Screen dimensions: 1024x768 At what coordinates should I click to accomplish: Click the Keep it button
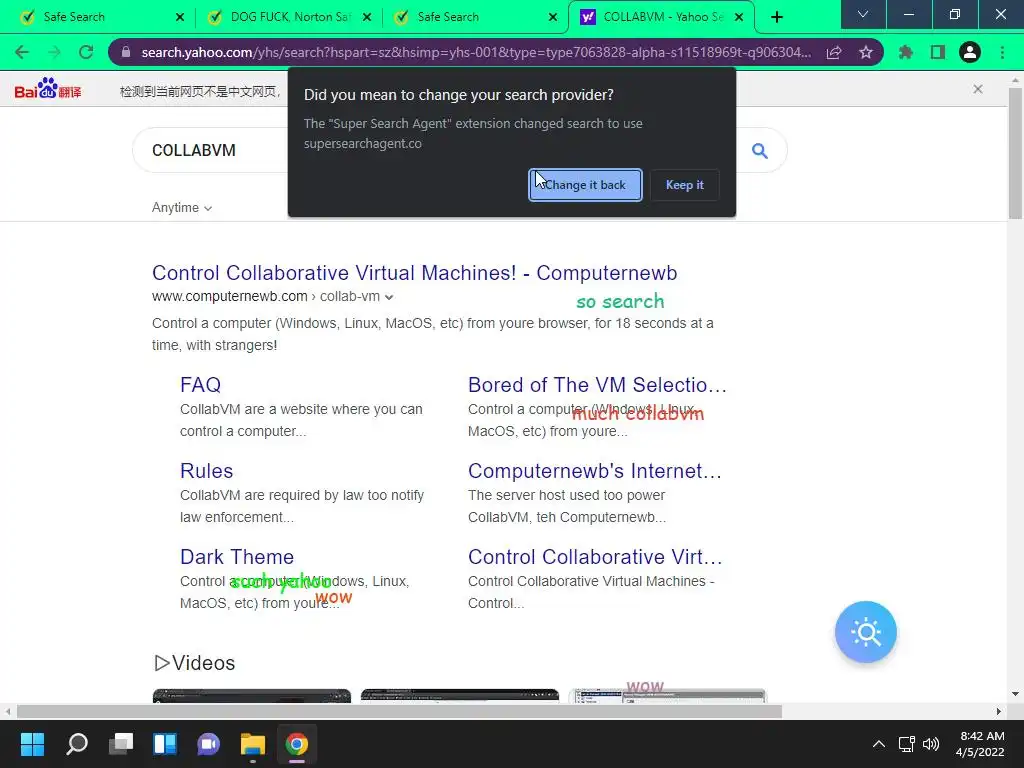pyautogui.click(x=684, y=185)
